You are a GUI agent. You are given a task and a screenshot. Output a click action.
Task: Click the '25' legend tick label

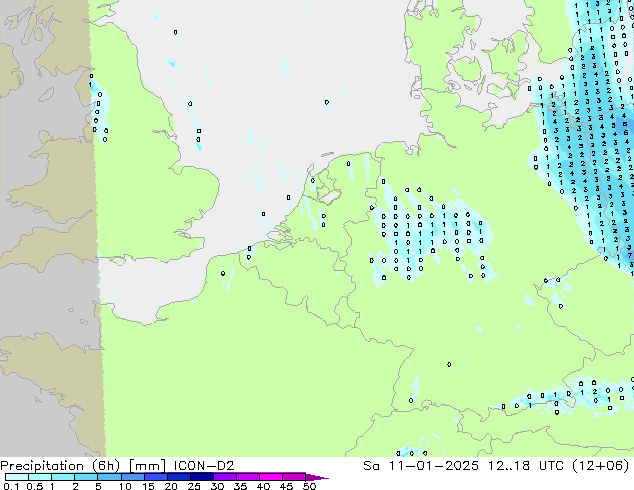point(194,486)
